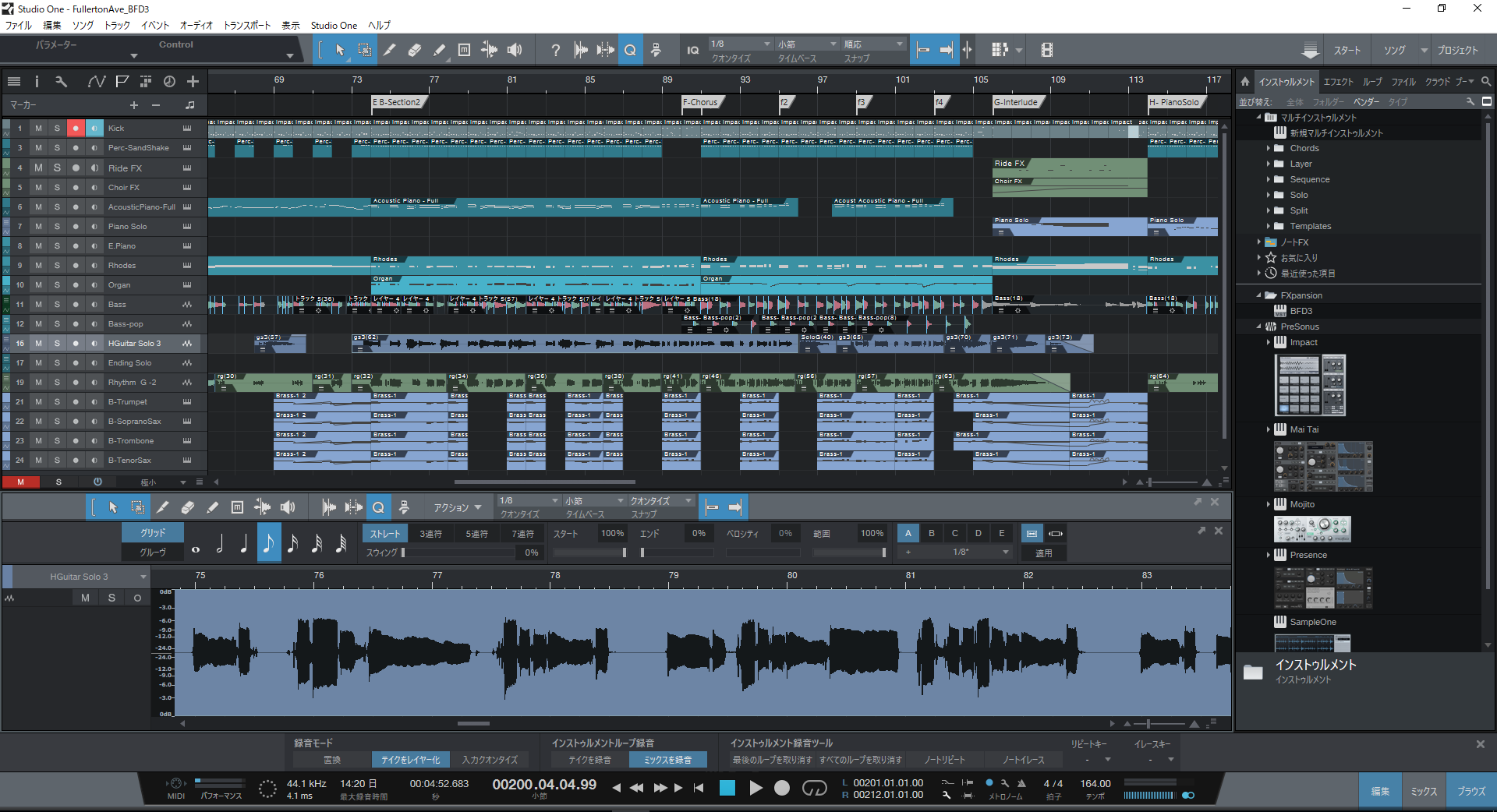Adjust the スウィング swing slider

click(x=458, y=553)
